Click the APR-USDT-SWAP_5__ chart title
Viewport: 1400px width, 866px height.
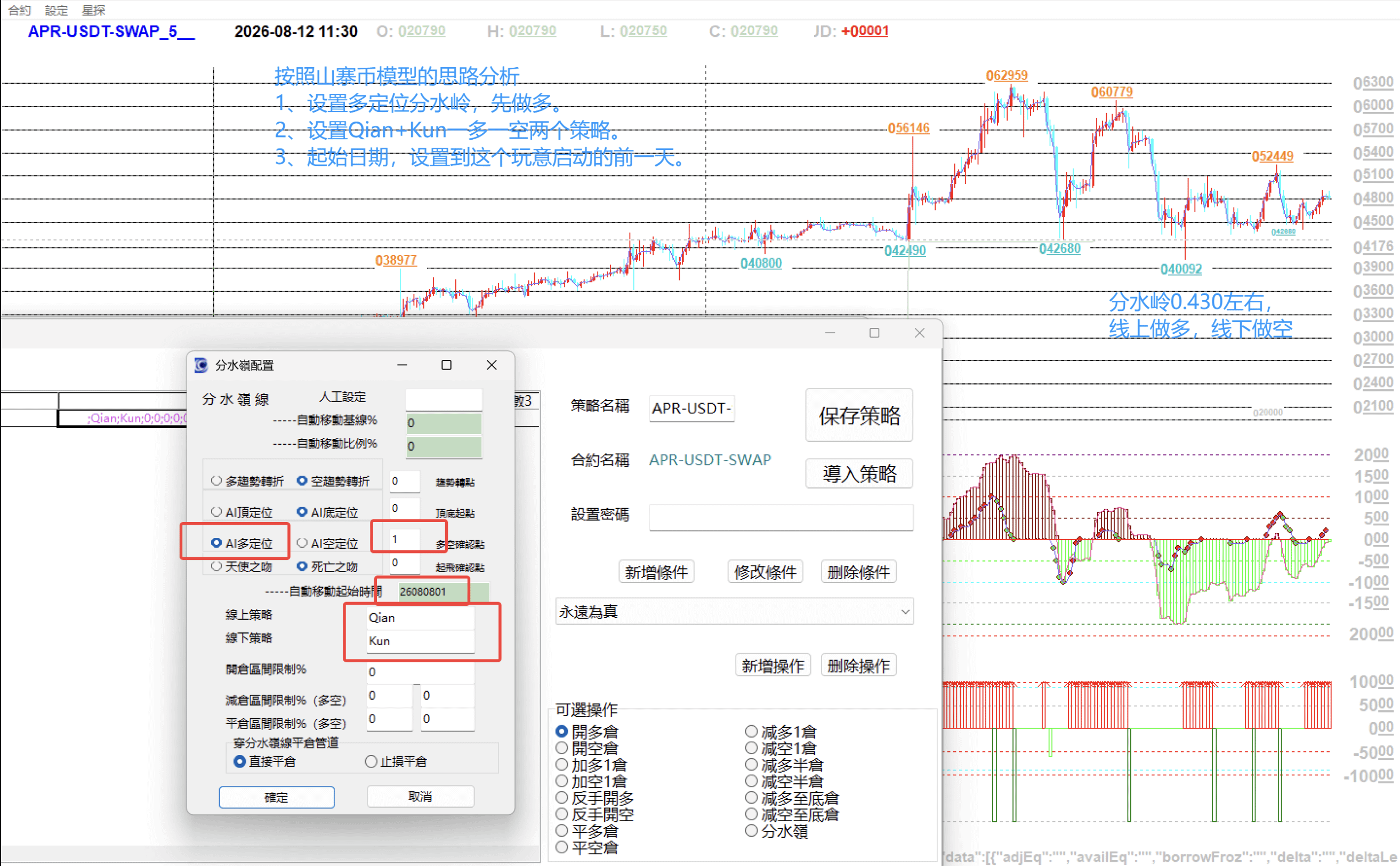pos(111,31)
